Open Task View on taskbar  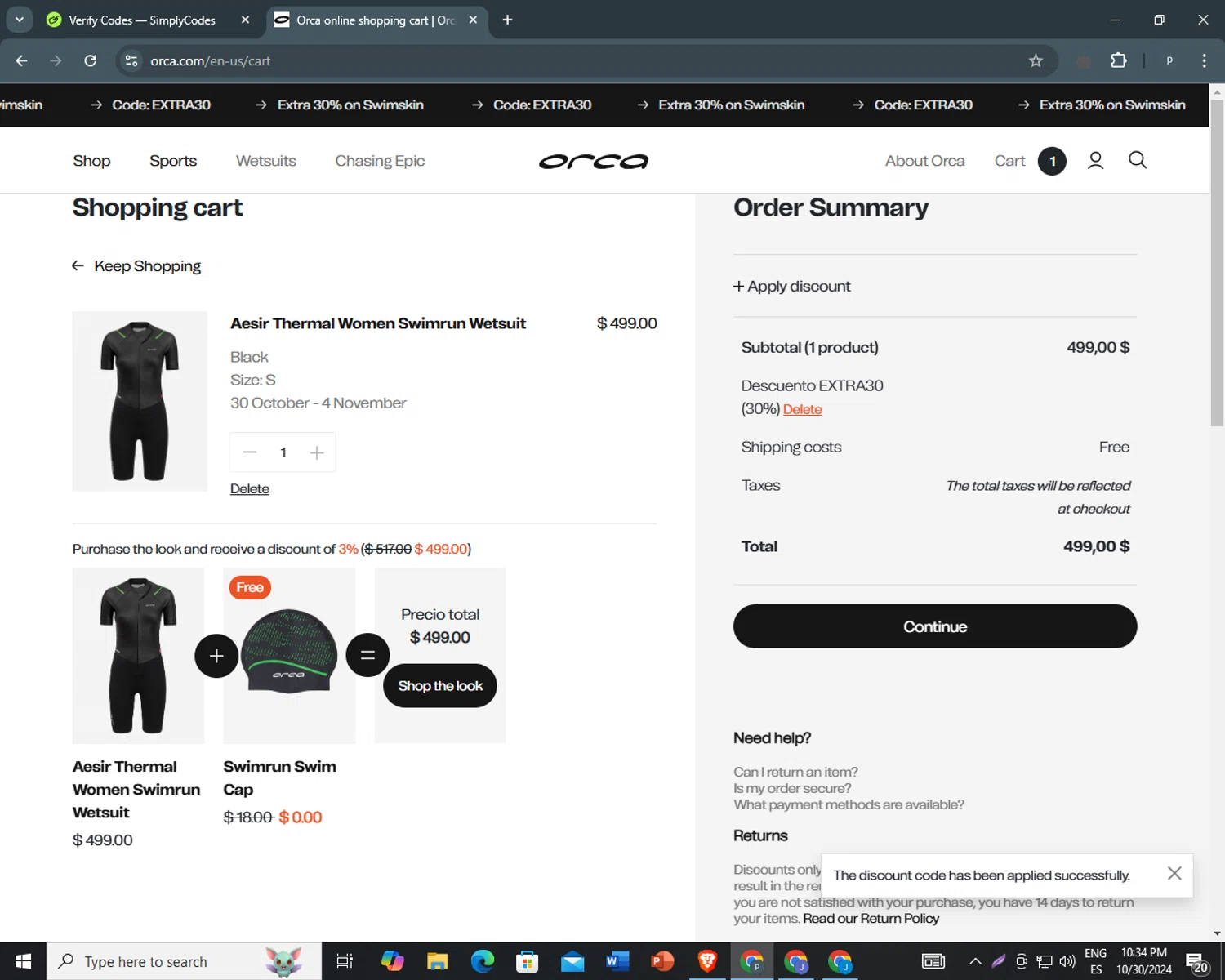pyautogui.click(x=345, y=961)
